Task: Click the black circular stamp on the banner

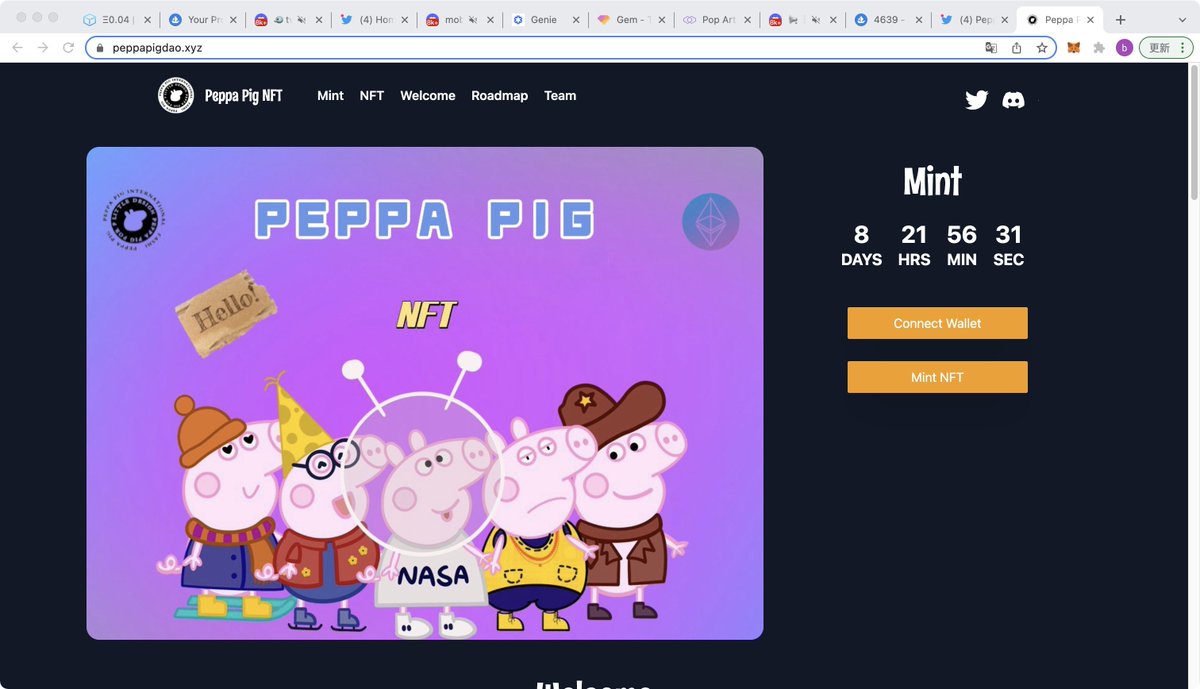Action: click(134, 219)
